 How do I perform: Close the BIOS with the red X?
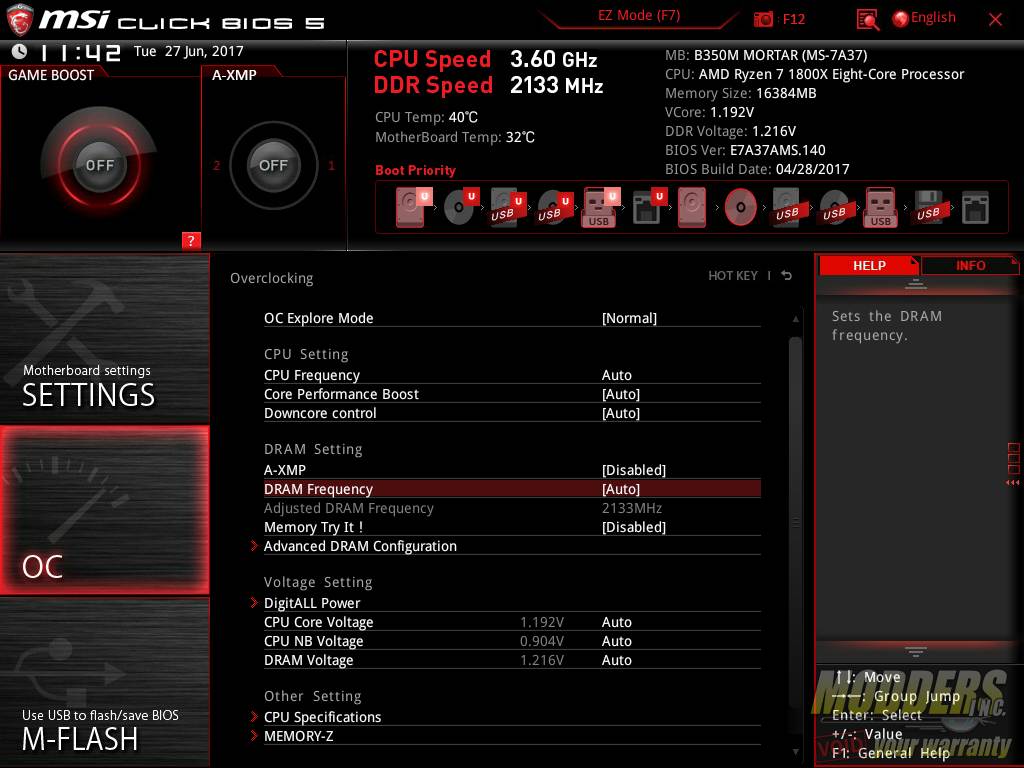tap(995, 20)
